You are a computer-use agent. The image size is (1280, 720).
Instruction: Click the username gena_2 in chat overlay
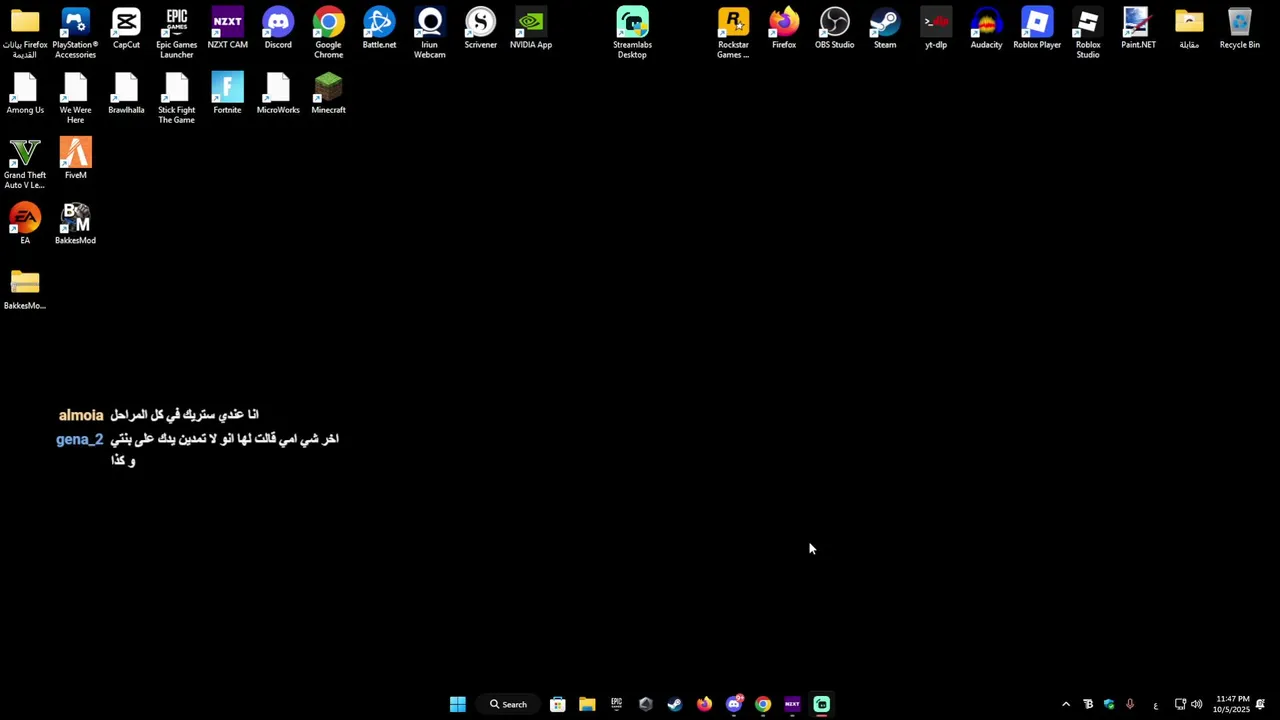pyautogui.click(x=80, y=439)
